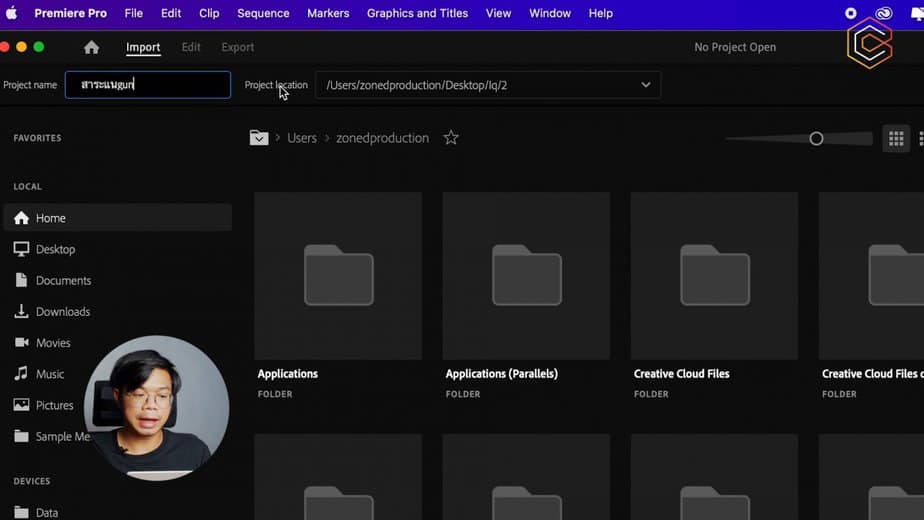Click the Project location path text
The image size is (924, 520).
(x=417, y=85)
